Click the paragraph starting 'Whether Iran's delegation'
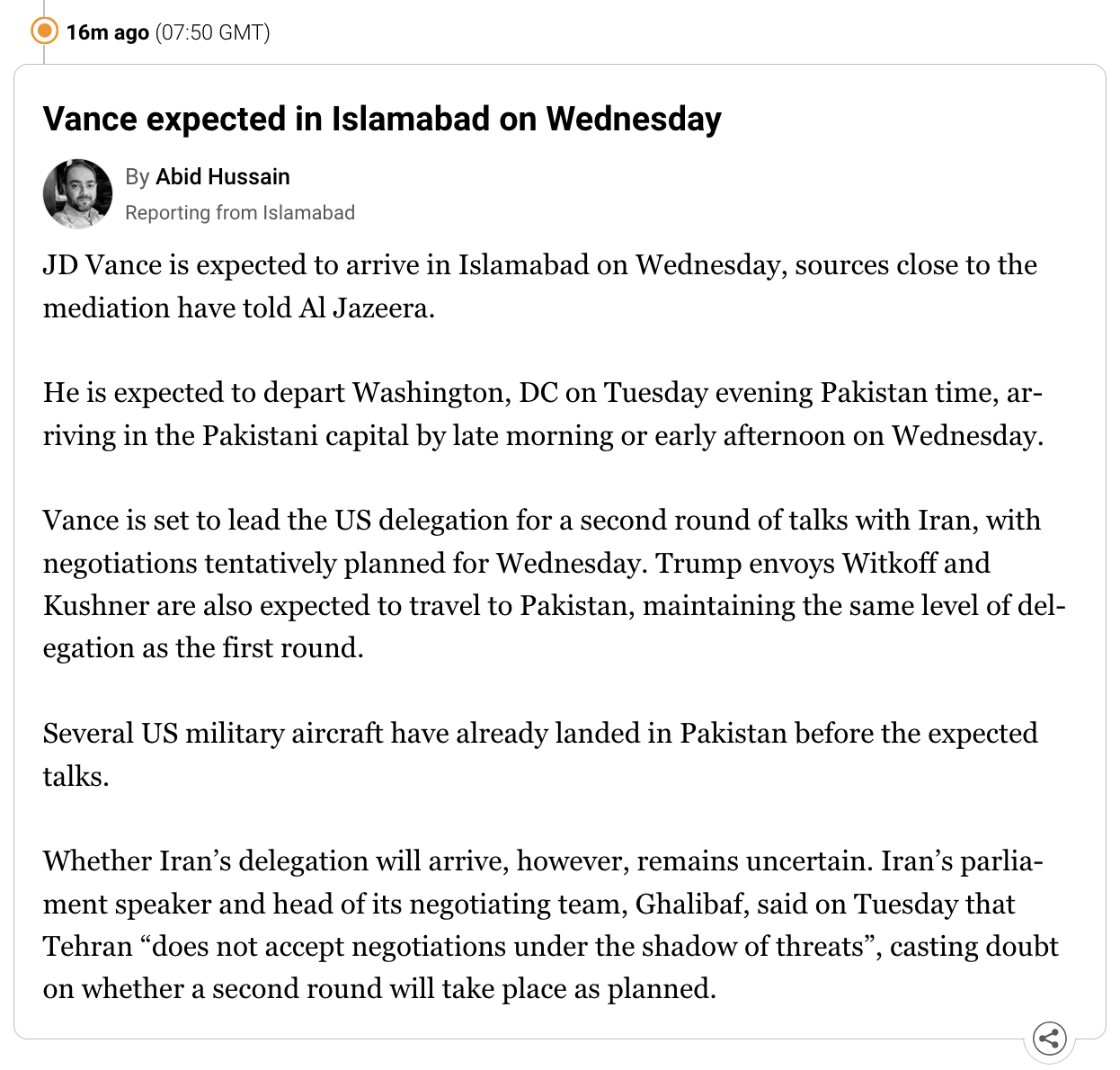This screenshot has height=1070, width=1120. pos(551,924)
